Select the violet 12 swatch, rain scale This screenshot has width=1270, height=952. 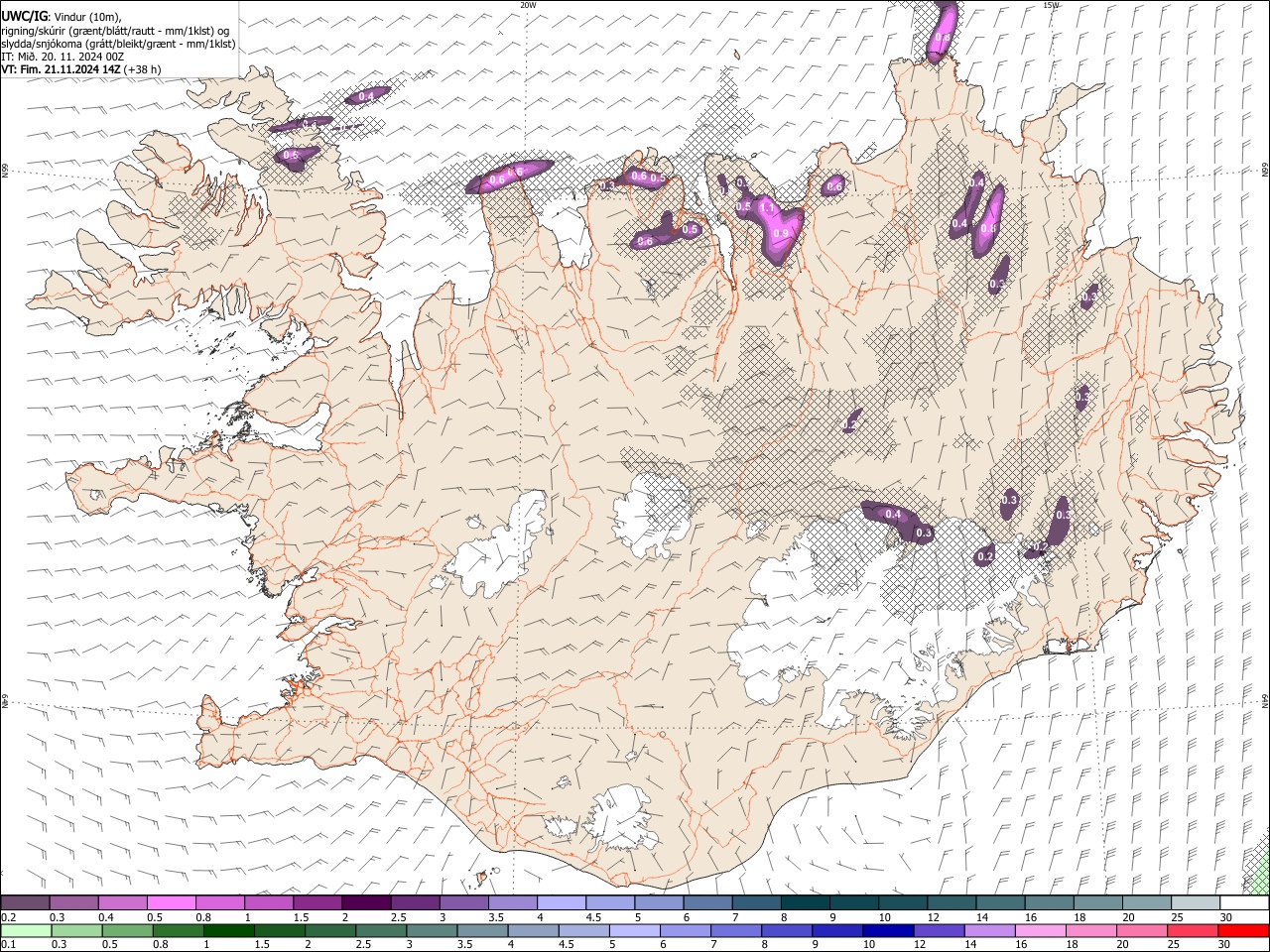coord(938,931)
